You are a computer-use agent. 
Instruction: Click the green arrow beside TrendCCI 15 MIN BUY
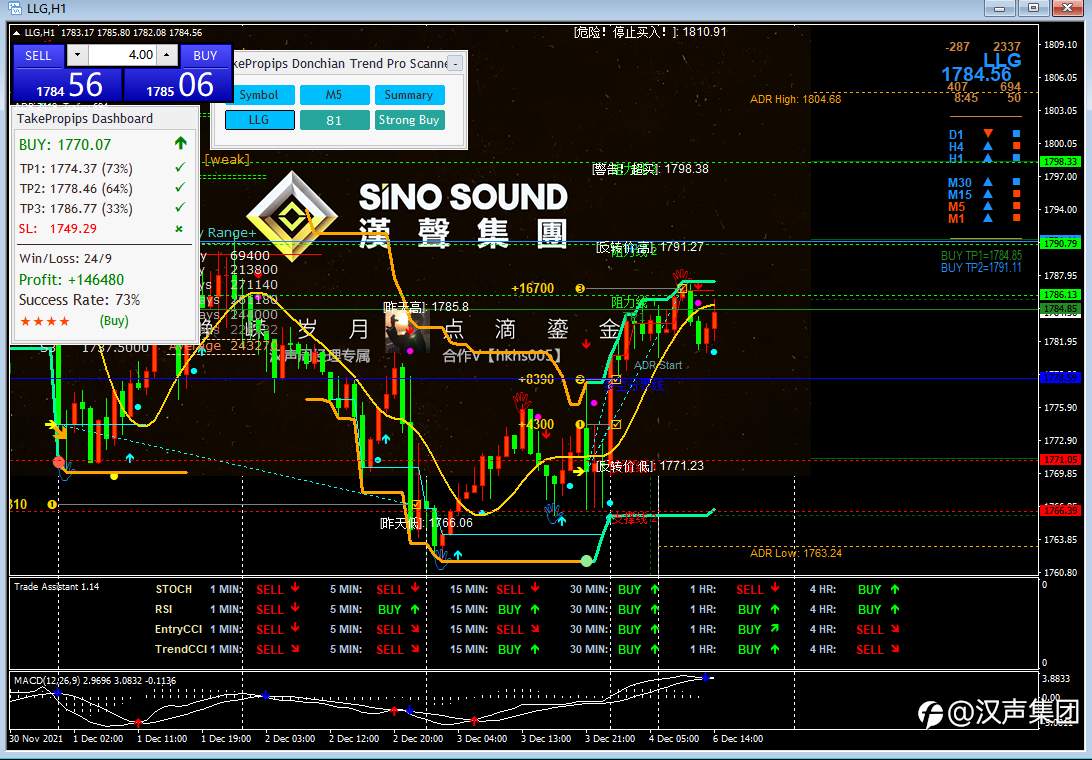point(535,649)
